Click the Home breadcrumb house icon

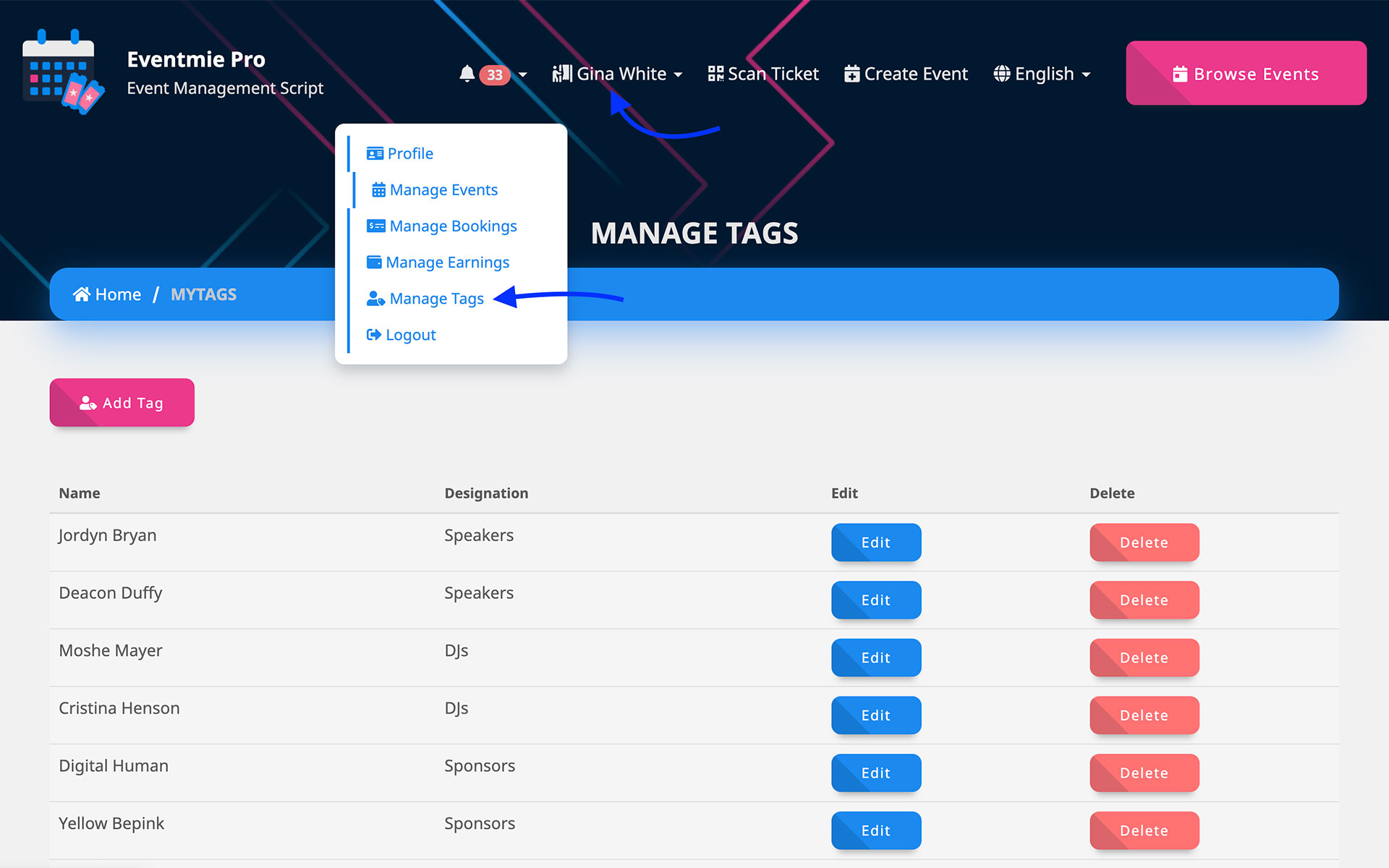tap(81, 294)
